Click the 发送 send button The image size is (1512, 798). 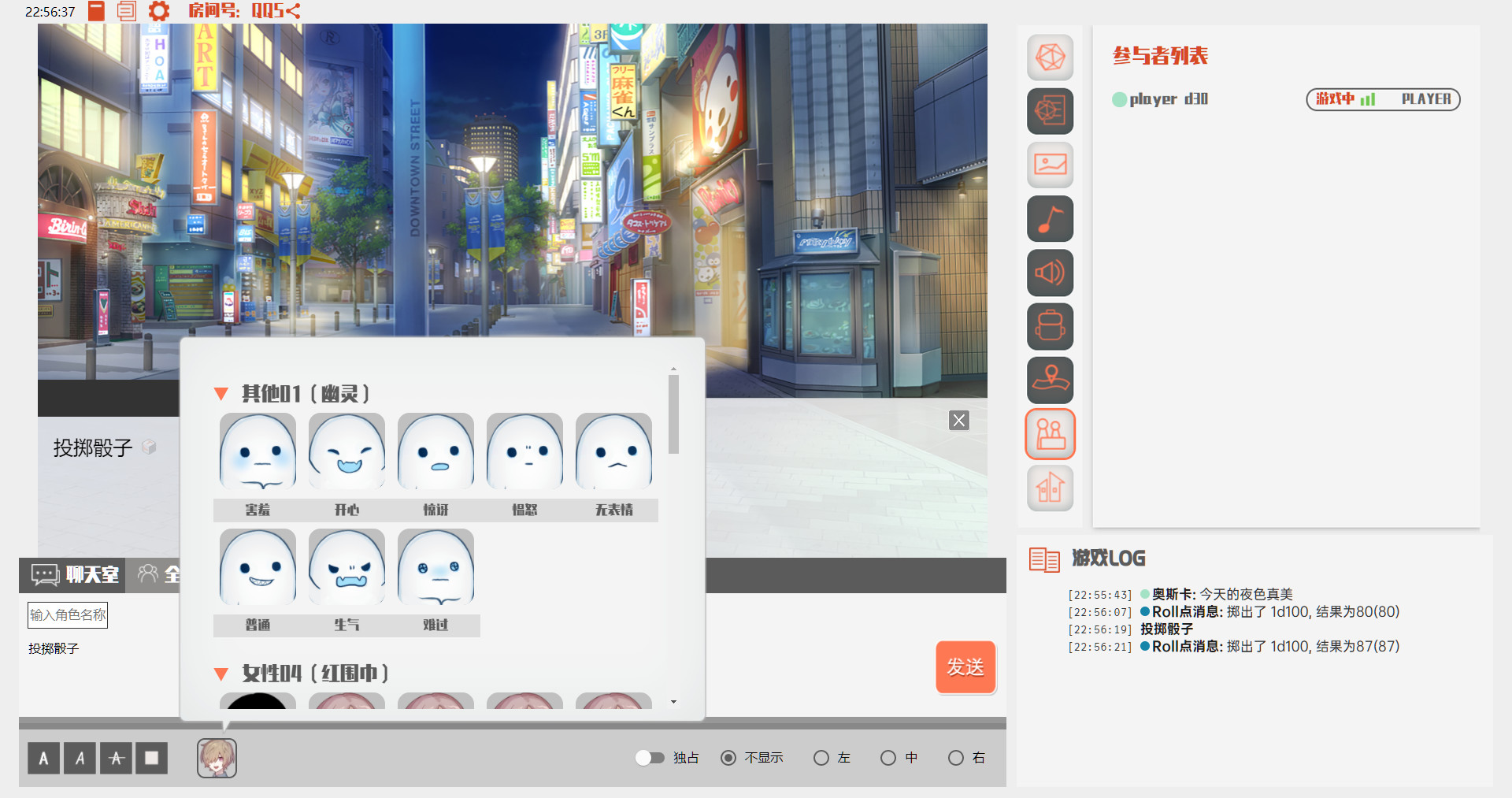tap(965, 667)
